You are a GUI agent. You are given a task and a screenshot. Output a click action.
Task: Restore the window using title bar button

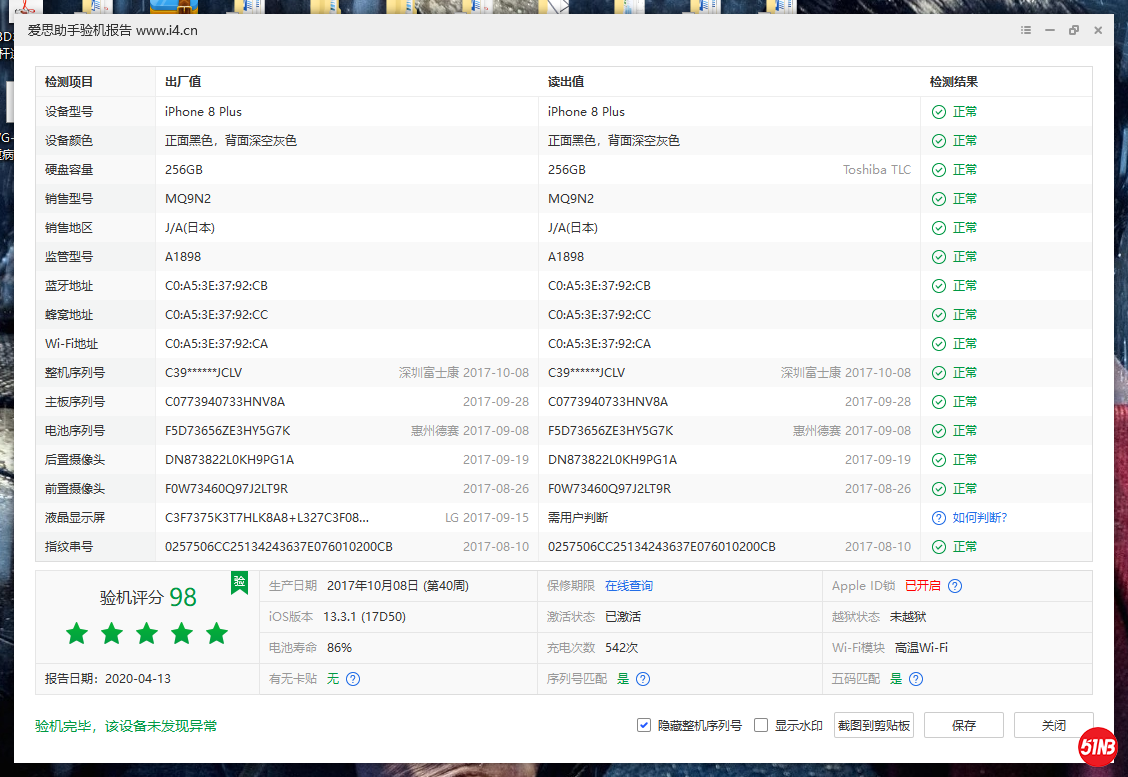click(1074, 30)
